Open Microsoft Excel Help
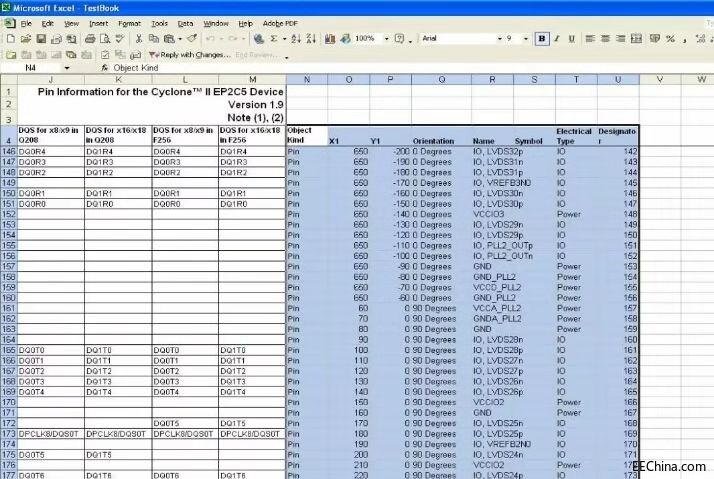 399,39
